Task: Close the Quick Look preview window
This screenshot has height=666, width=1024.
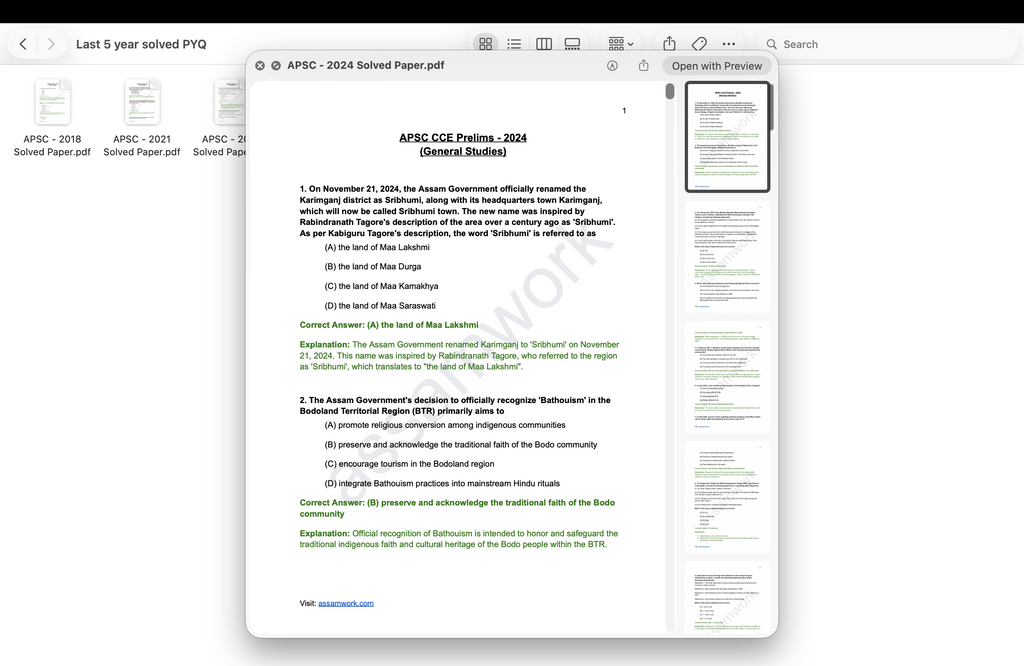Action: click(260, 65)
